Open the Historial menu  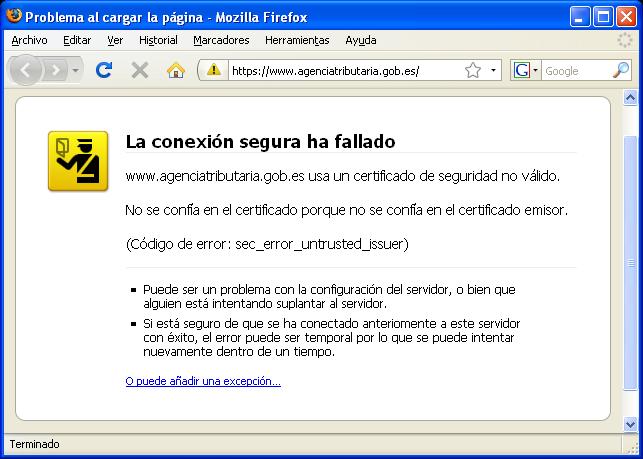[158, 40]
